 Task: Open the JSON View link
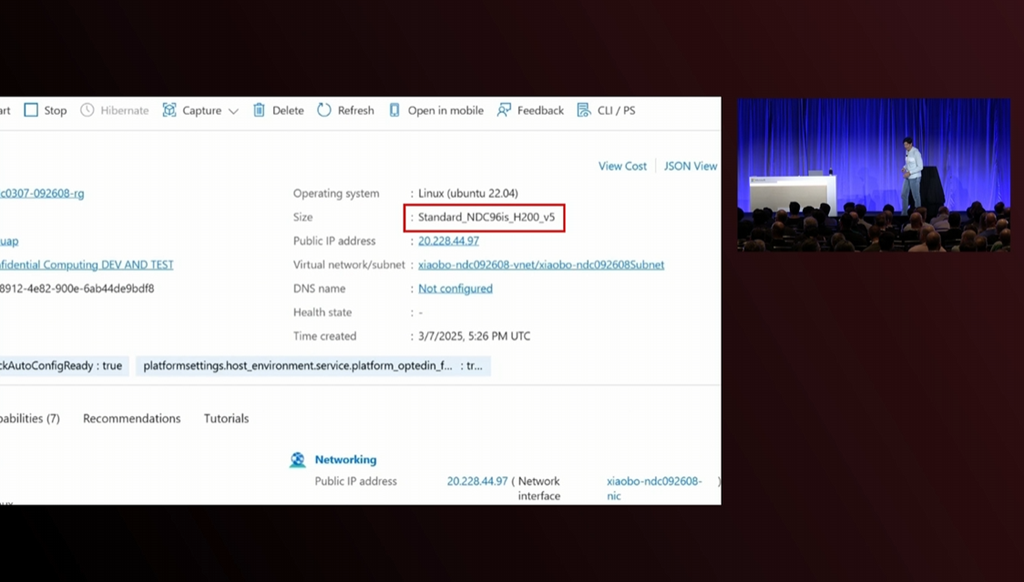click(690, 166)
